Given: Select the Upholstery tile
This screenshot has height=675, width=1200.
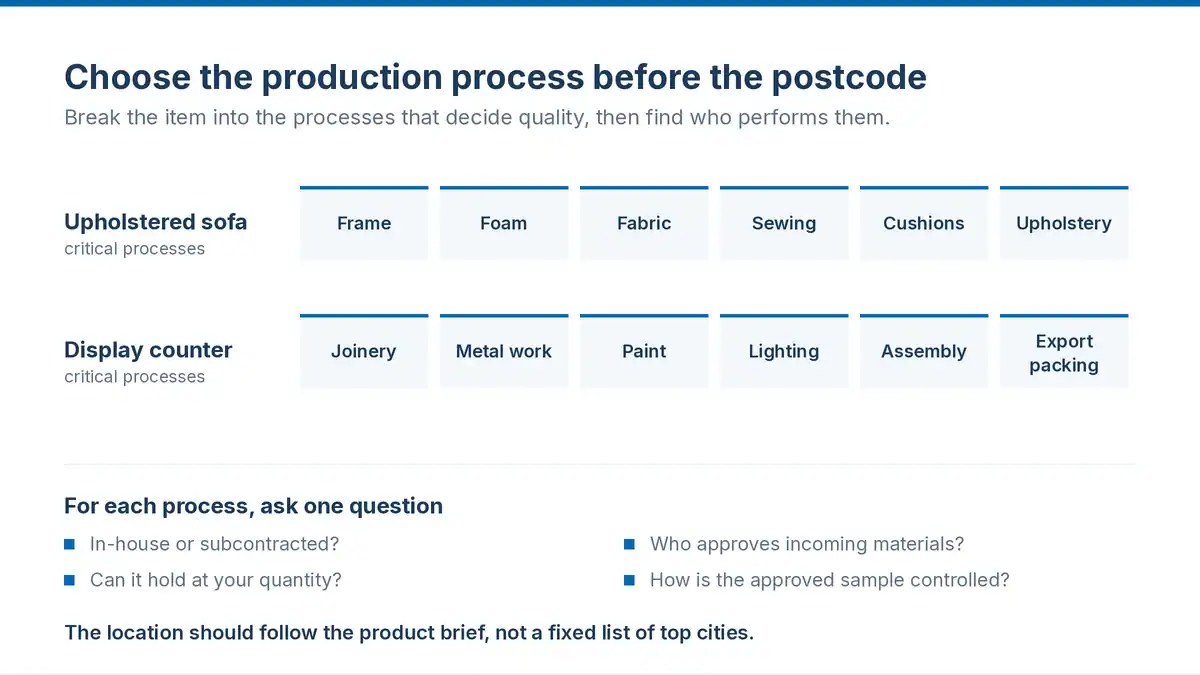Looking at the screenshot, I should [1064, 223].
